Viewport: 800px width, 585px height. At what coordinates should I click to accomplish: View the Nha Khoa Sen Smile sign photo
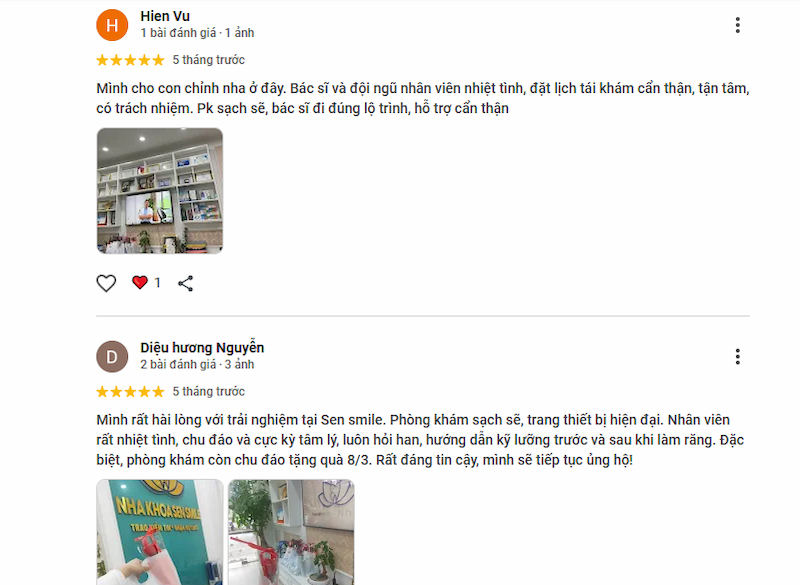click(x=160, y=532)
